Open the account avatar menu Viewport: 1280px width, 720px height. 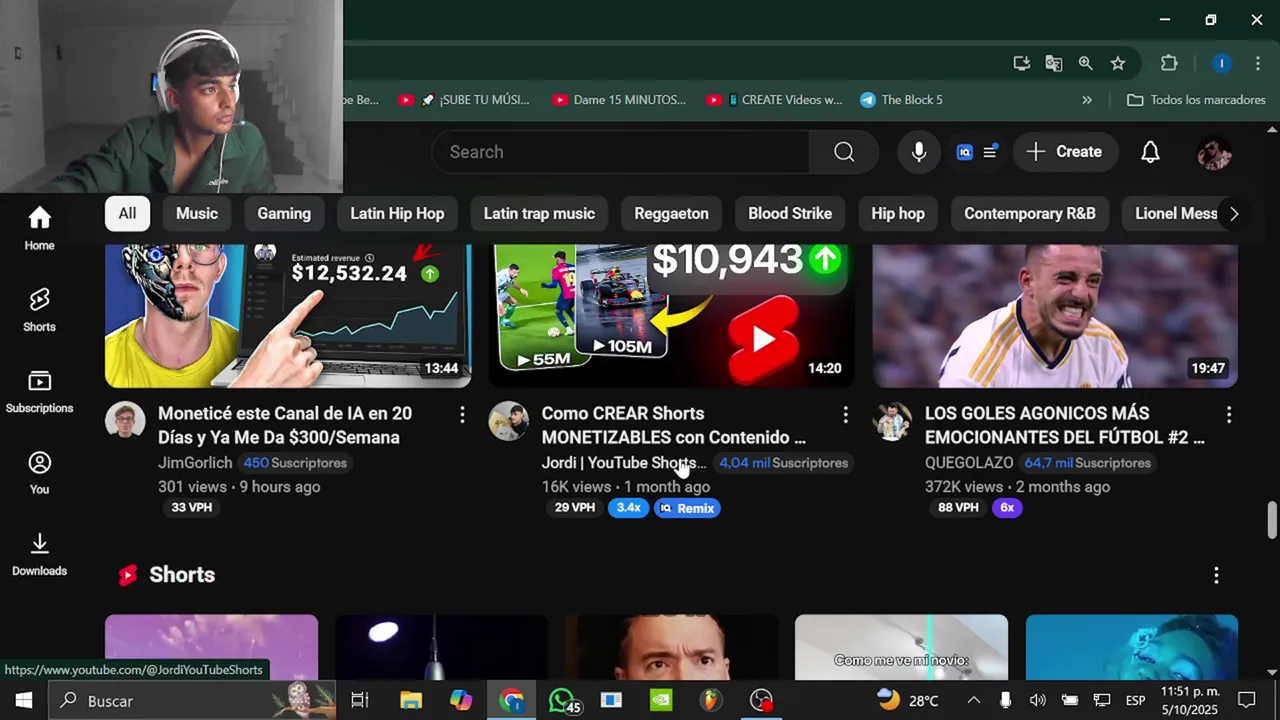point(1214,152)
